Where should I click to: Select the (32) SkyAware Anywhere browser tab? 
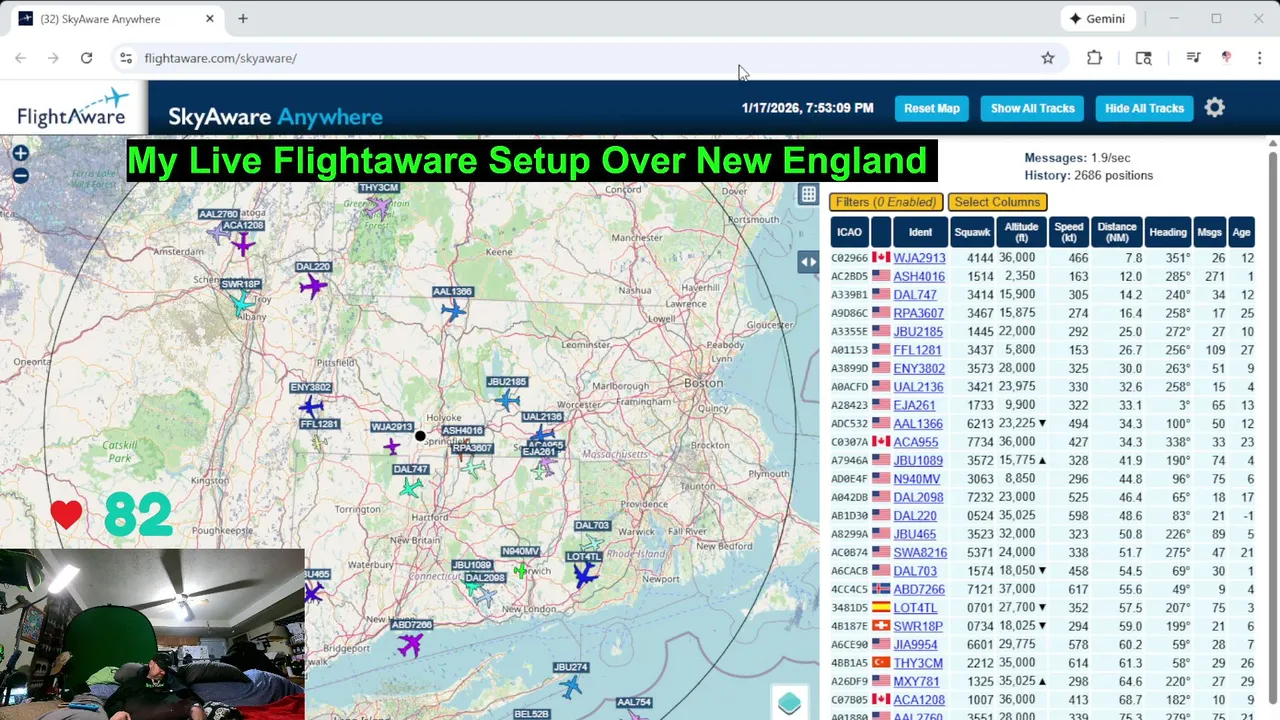click(x=118, y=18)
